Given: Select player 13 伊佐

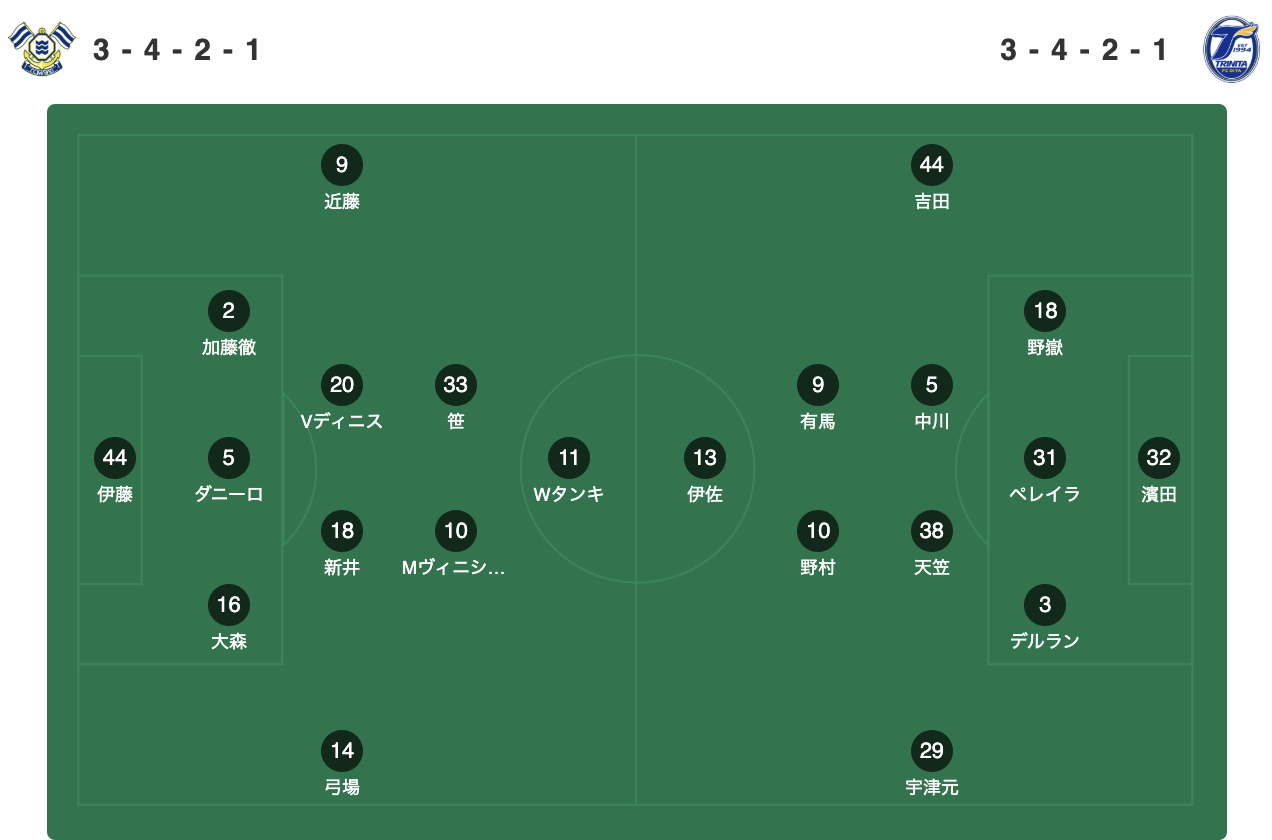Looking at the screenshot, I should coord(705,471).
